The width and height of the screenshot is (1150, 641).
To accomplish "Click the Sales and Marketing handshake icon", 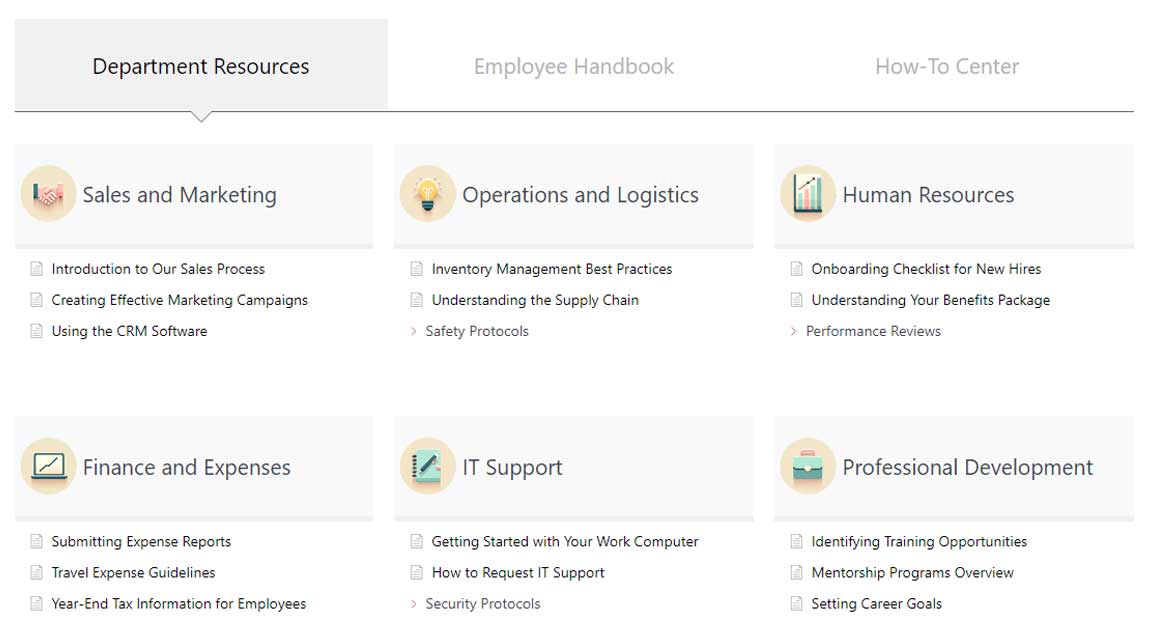I will (48, 194).
